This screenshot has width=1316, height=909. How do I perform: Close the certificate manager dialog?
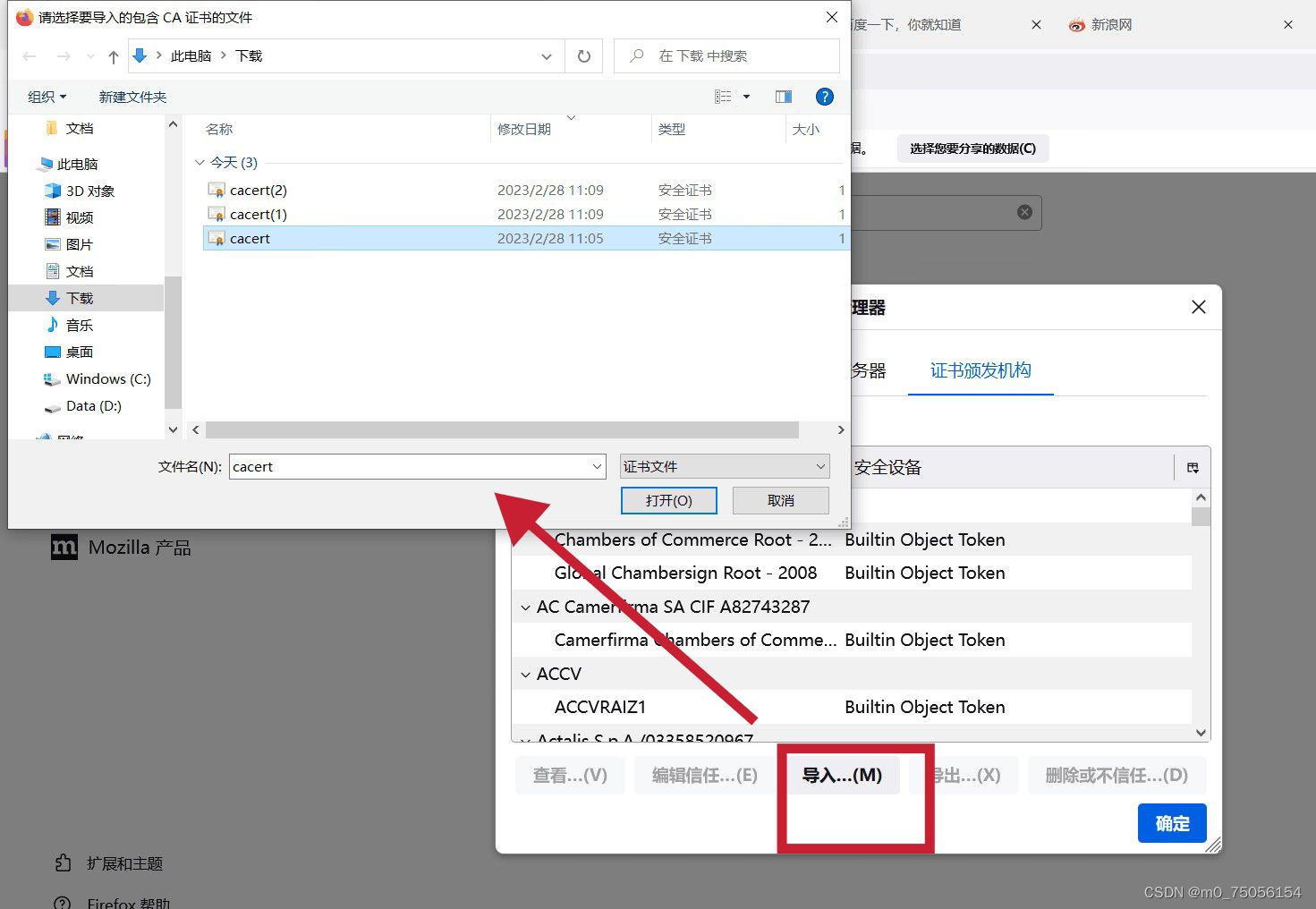[x=1199, y=307]
